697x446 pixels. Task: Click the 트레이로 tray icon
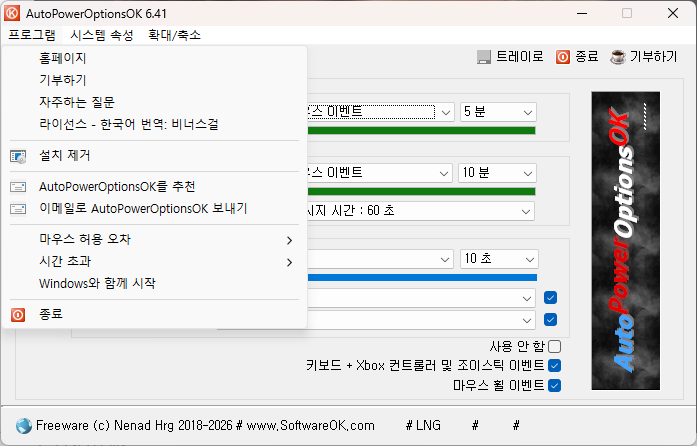[484, 57]
